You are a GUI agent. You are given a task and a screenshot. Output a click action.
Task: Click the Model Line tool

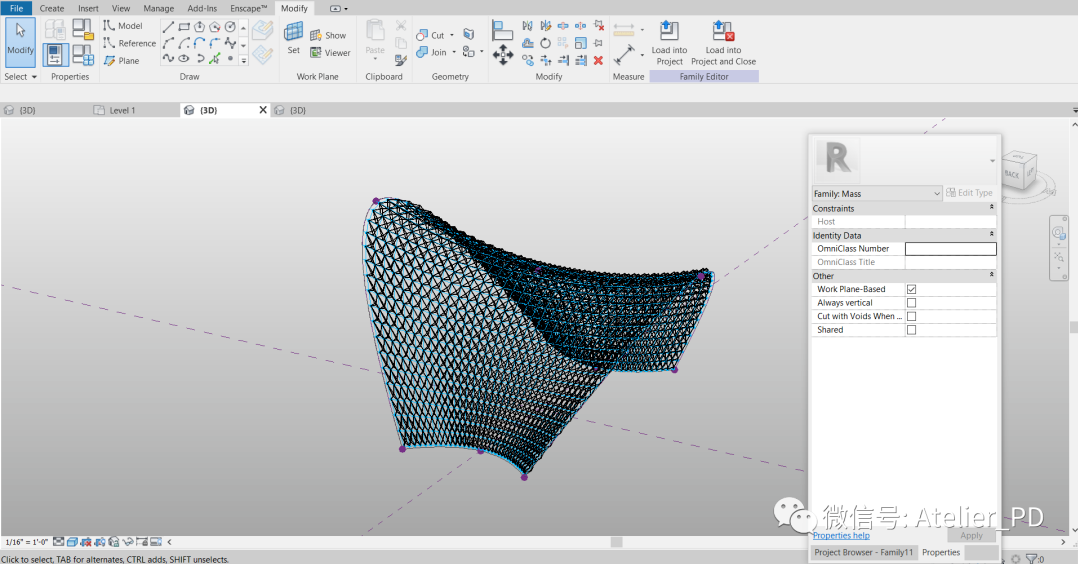click(x=123, y=25)
